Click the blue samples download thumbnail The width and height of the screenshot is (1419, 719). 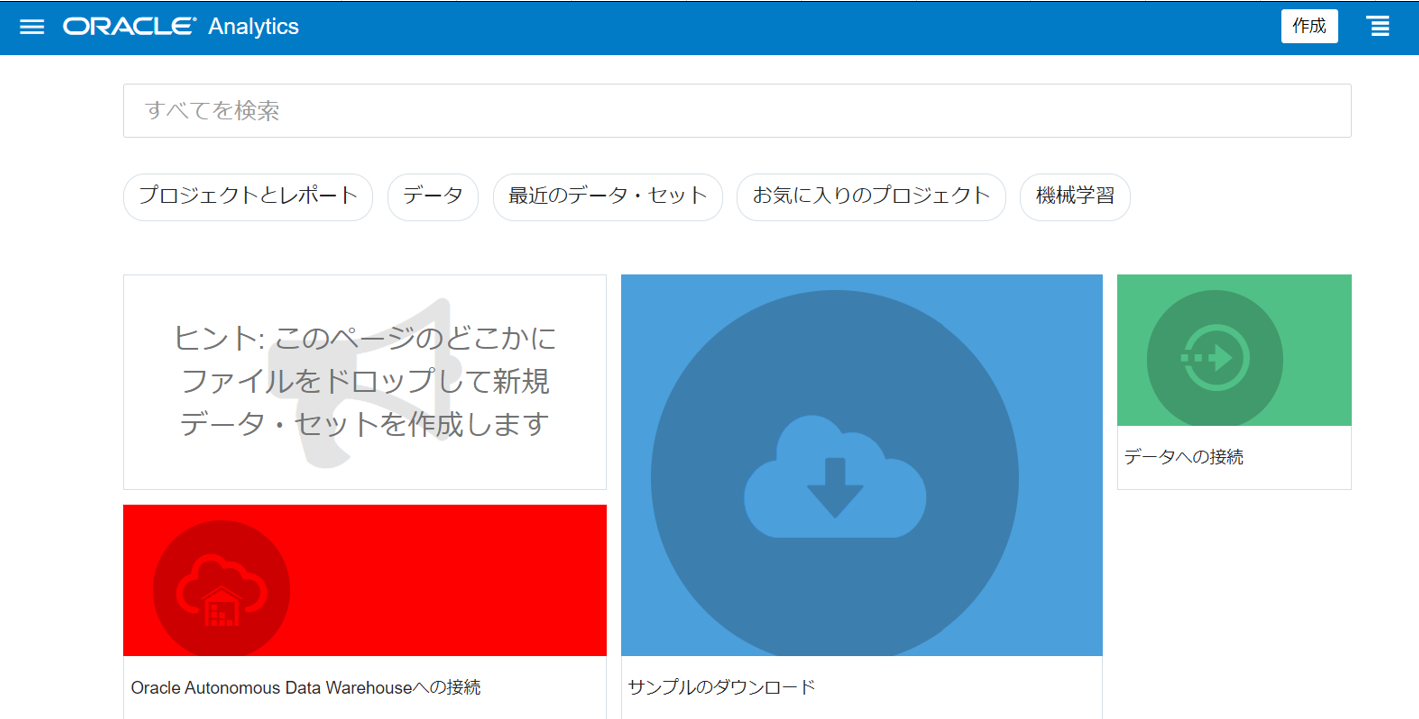pyautogui.click(x=861, y=463)
